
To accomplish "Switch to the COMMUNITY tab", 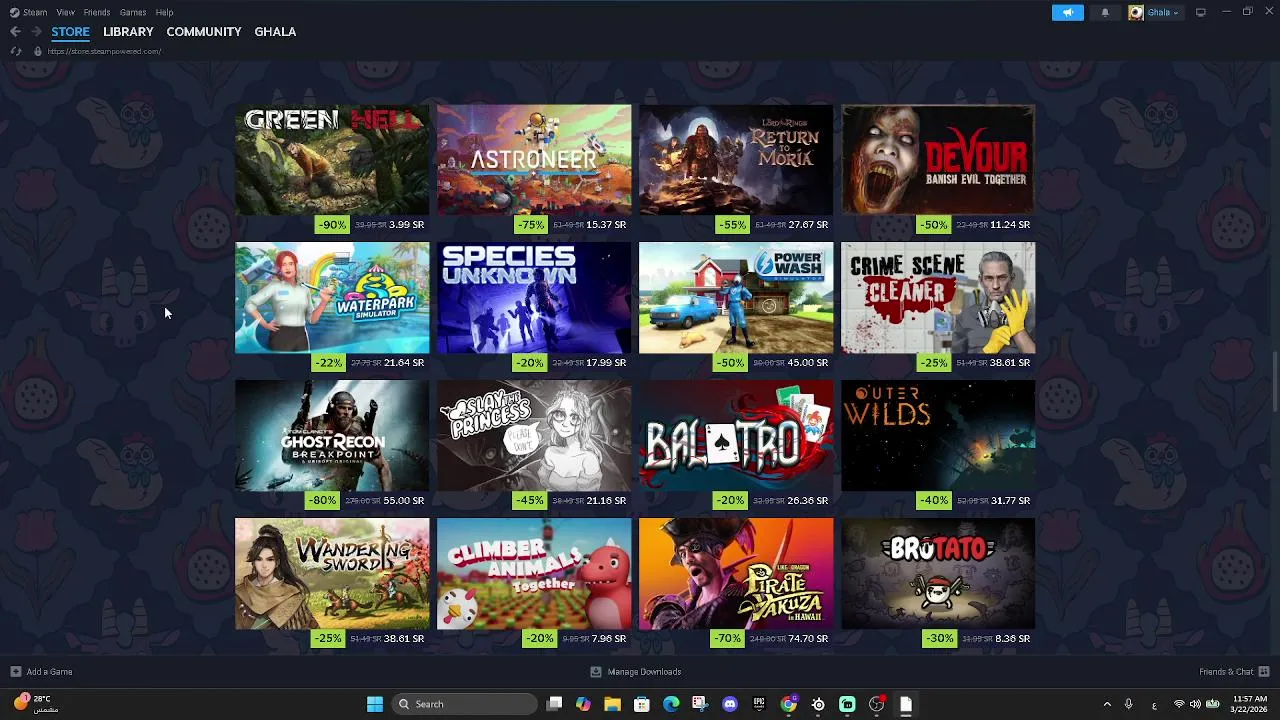I will click(204, 32).
